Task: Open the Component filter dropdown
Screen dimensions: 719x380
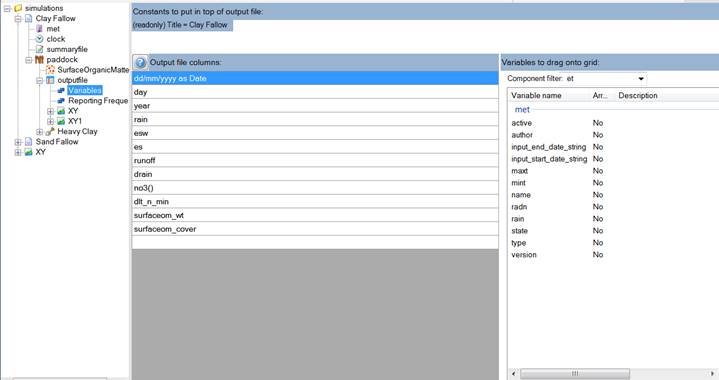Action: point(641,79)
